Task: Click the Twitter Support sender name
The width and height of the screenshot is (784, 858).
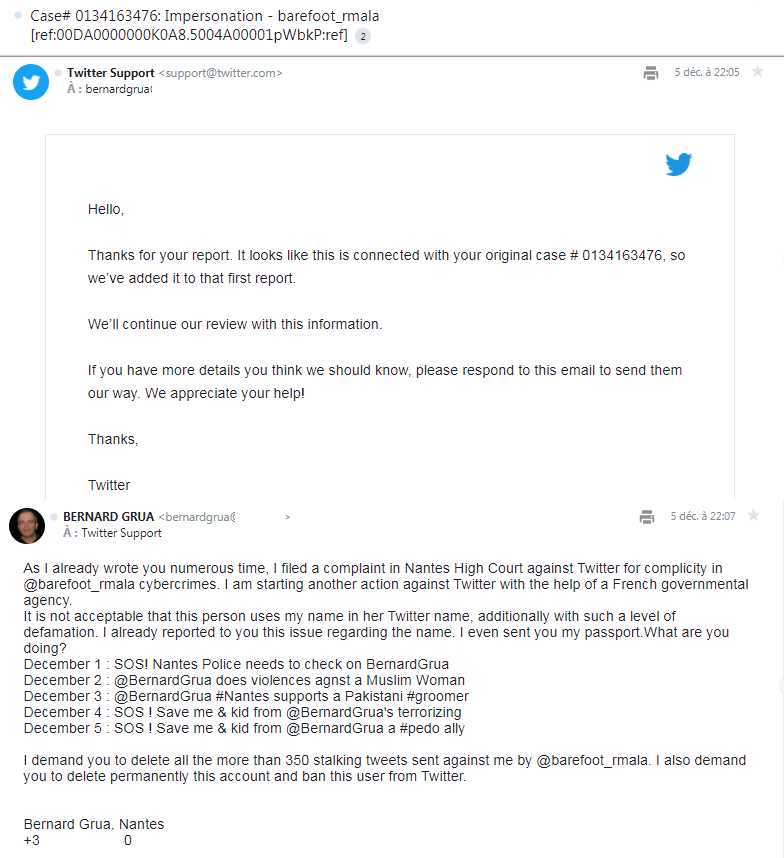Action: pos(110,73)
